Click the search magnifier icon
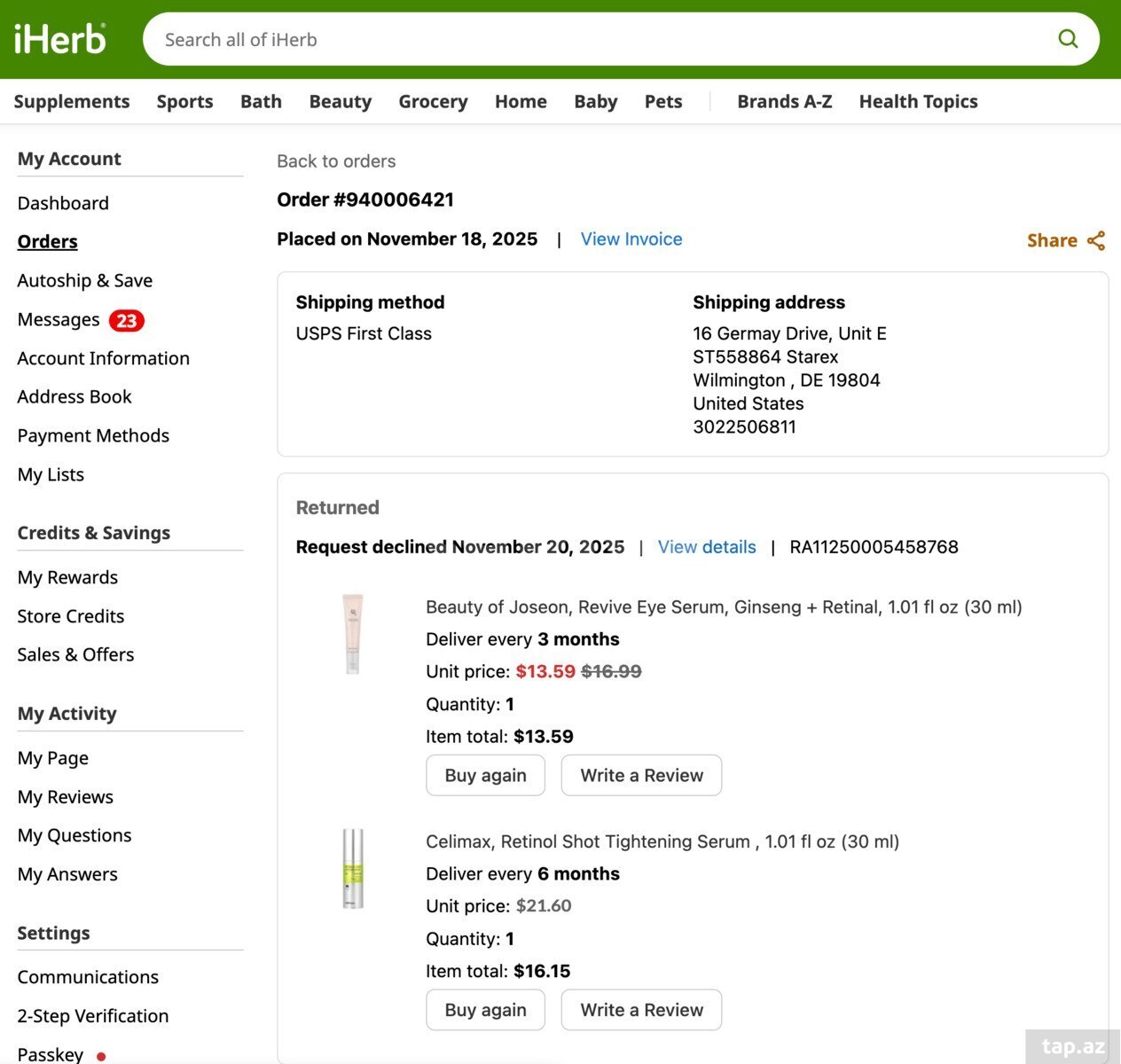The width and height of the screenshot is (1121, 1064). tap(1068, 39)
